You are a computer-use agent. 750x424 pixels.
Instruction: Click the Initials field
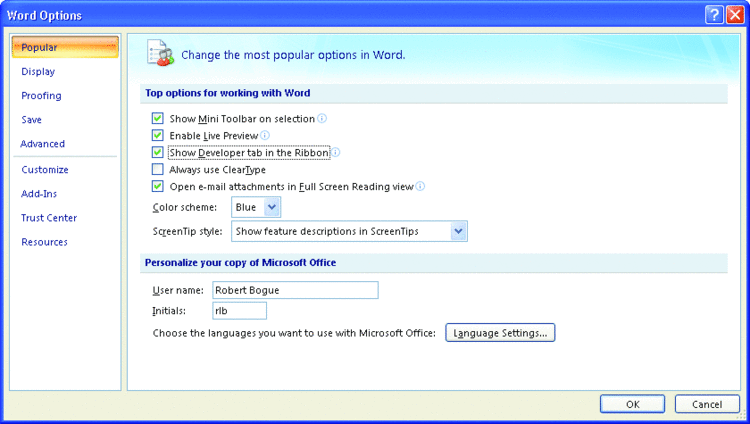[x=239, y=311]
